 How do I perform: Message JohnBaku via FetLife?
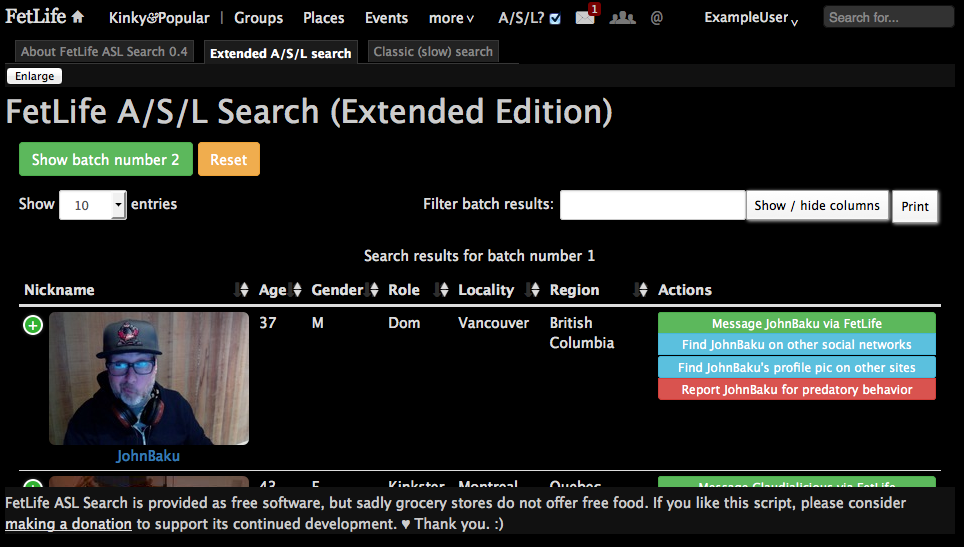point(797,323)
